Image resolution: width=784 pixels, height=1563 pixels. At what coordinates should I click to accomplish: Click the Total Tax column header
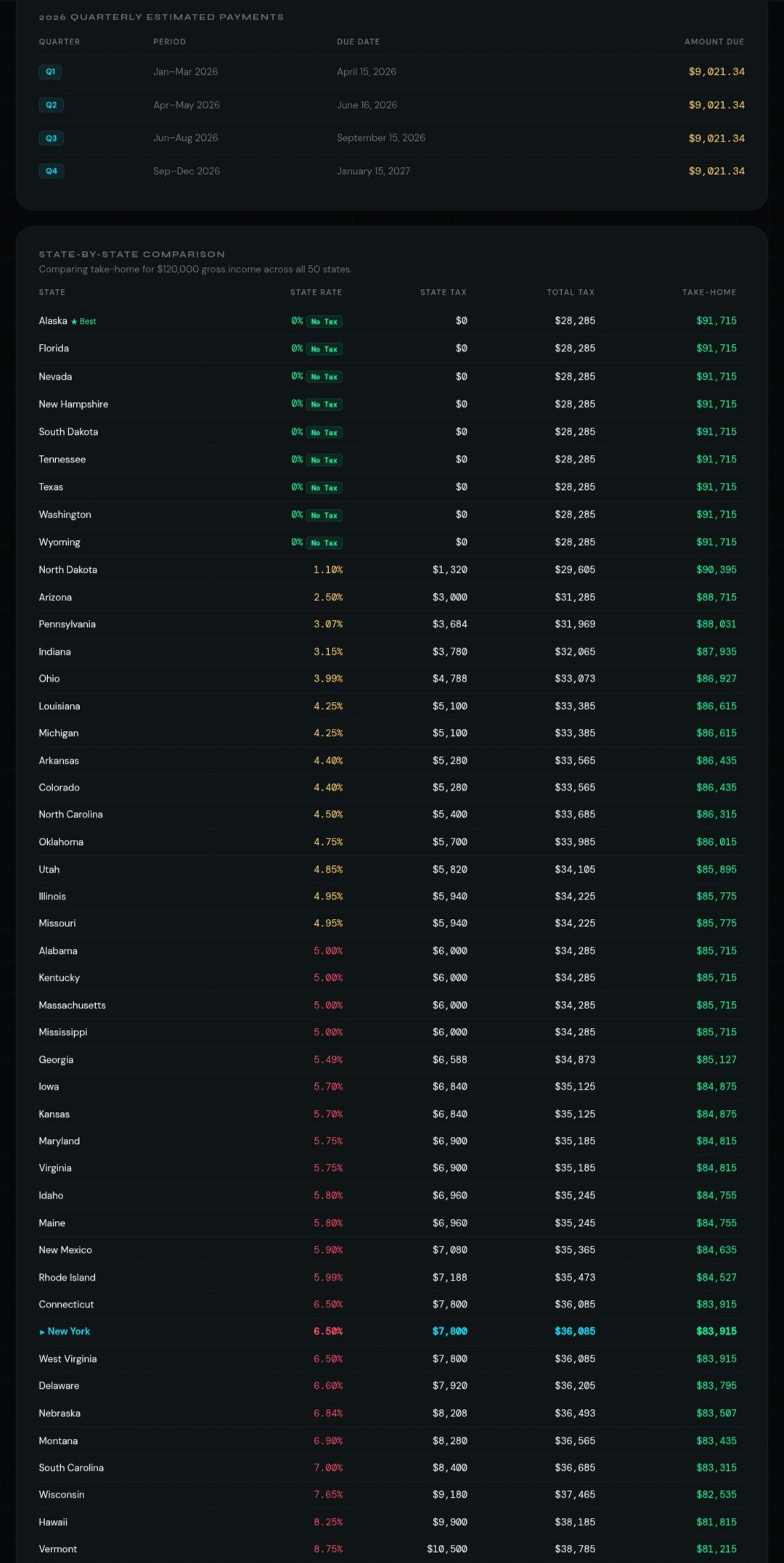point(571,293)
